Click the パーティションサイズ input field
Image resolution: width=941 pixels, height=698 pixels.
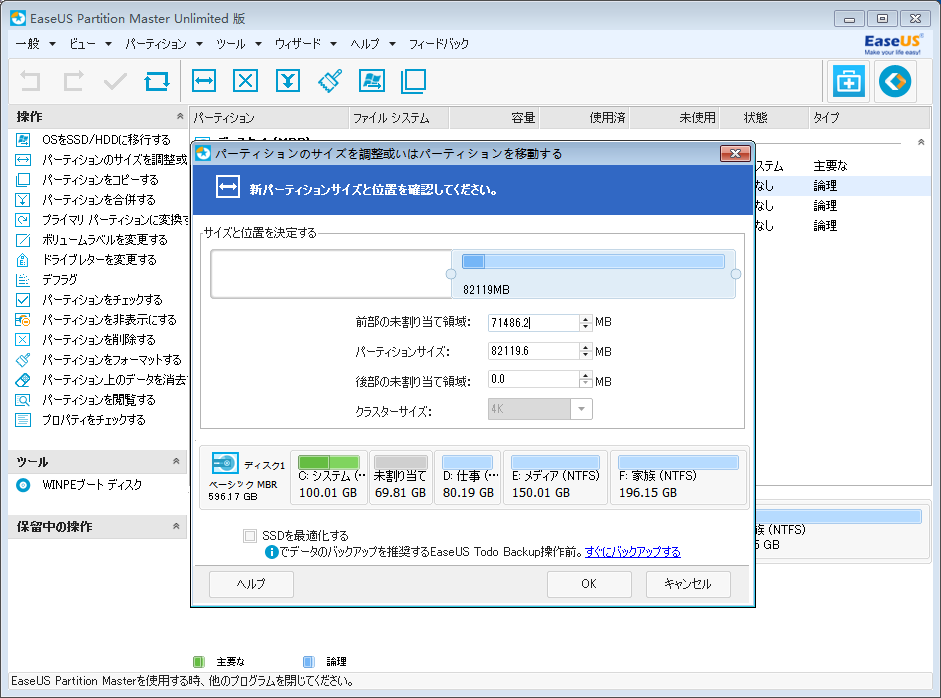coord(534,351)
